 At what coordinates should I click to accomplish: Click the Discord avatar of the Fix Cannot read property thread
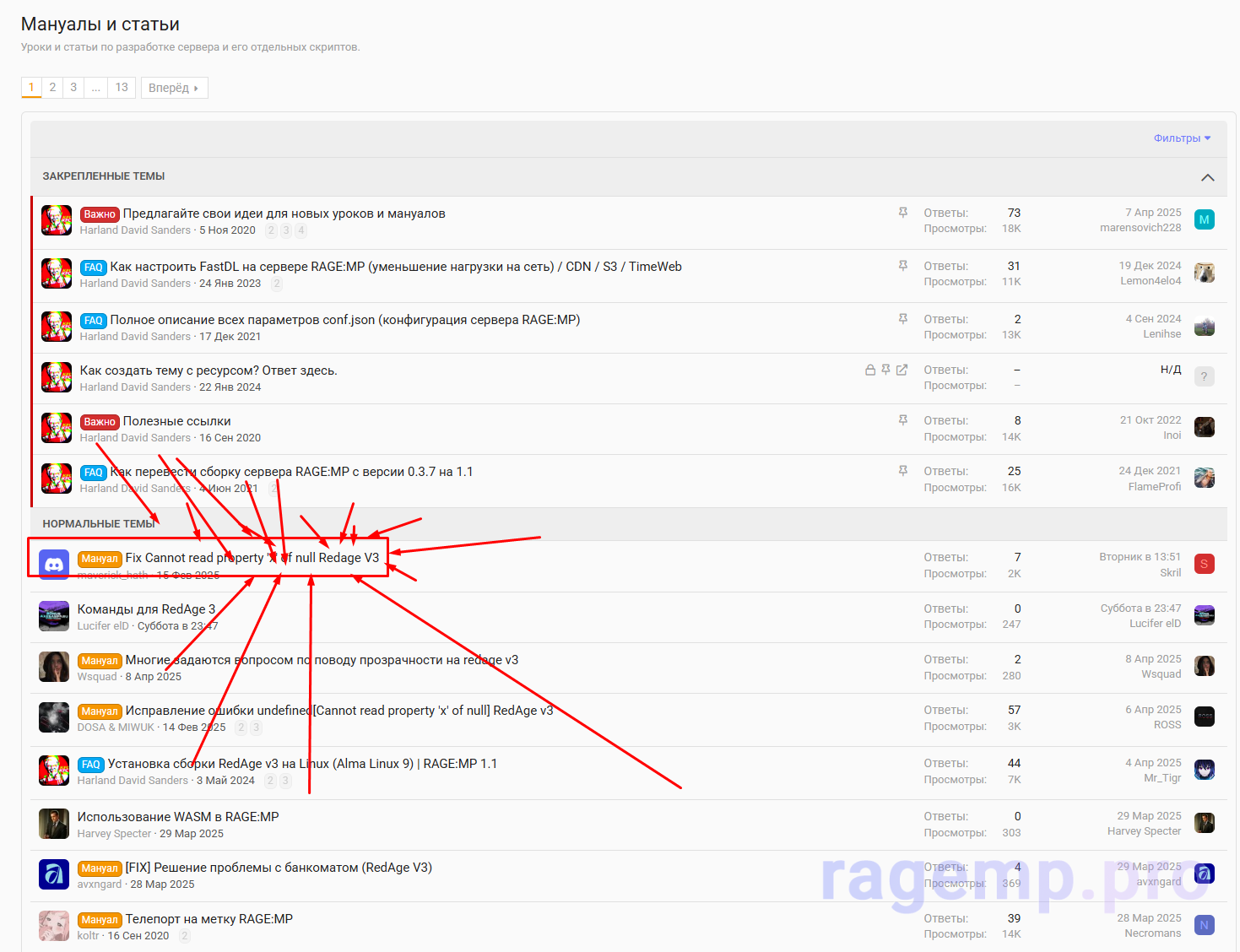pyautogui.click(x=54, y=565)
